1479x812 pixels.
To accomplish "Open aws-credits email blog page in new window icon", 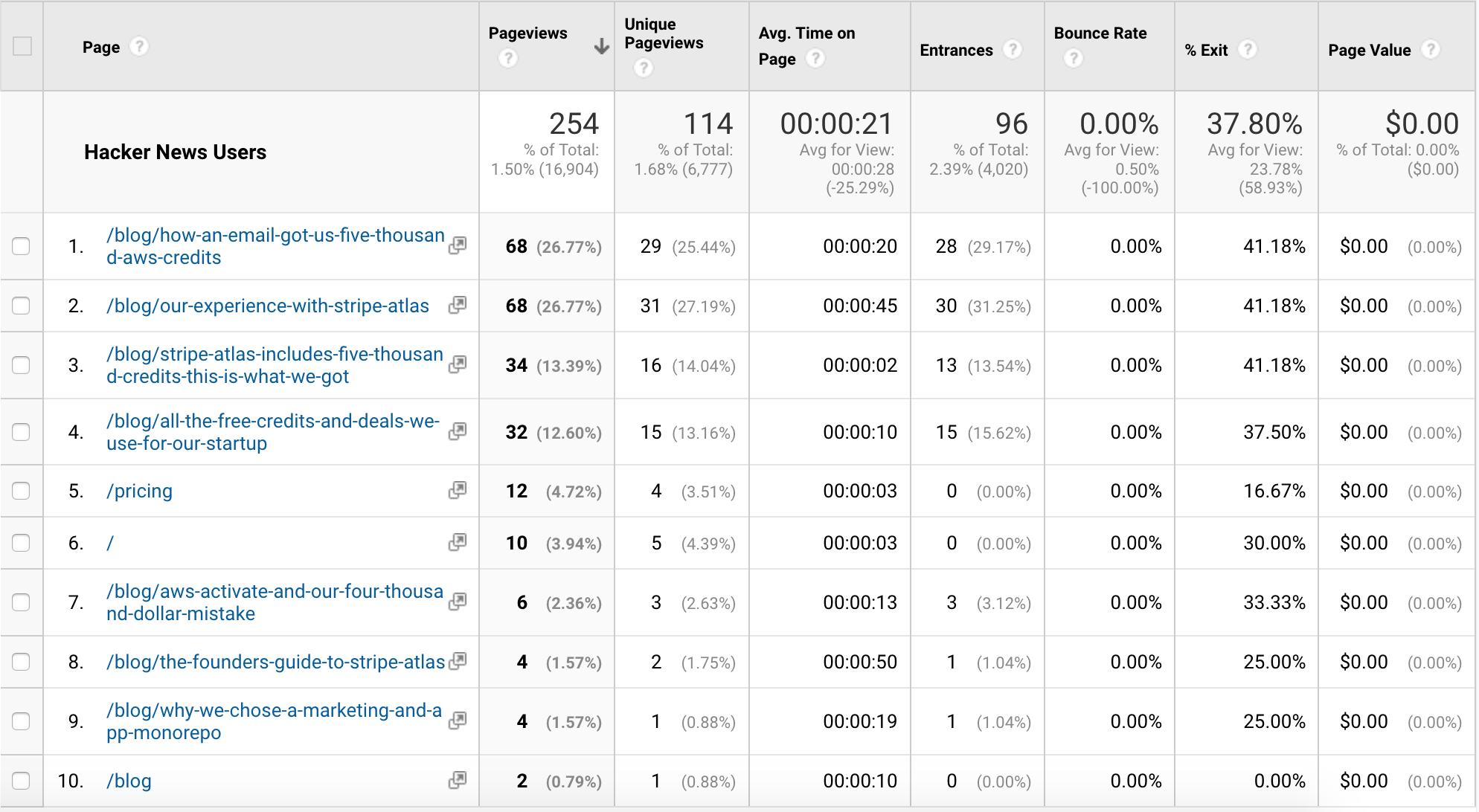I will 458,245.
